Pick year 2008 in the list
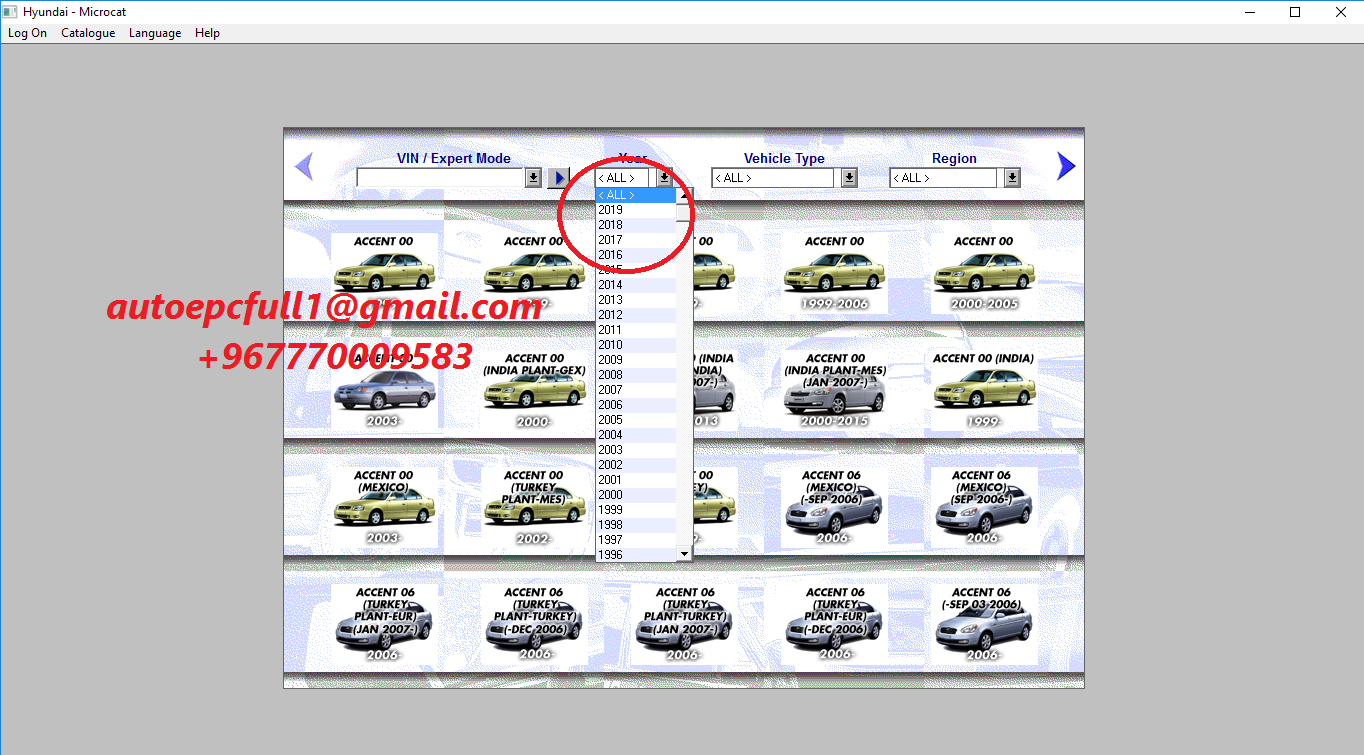This screenshot has width=1364, height=755. pyautogui.click(x=636, y=375)
